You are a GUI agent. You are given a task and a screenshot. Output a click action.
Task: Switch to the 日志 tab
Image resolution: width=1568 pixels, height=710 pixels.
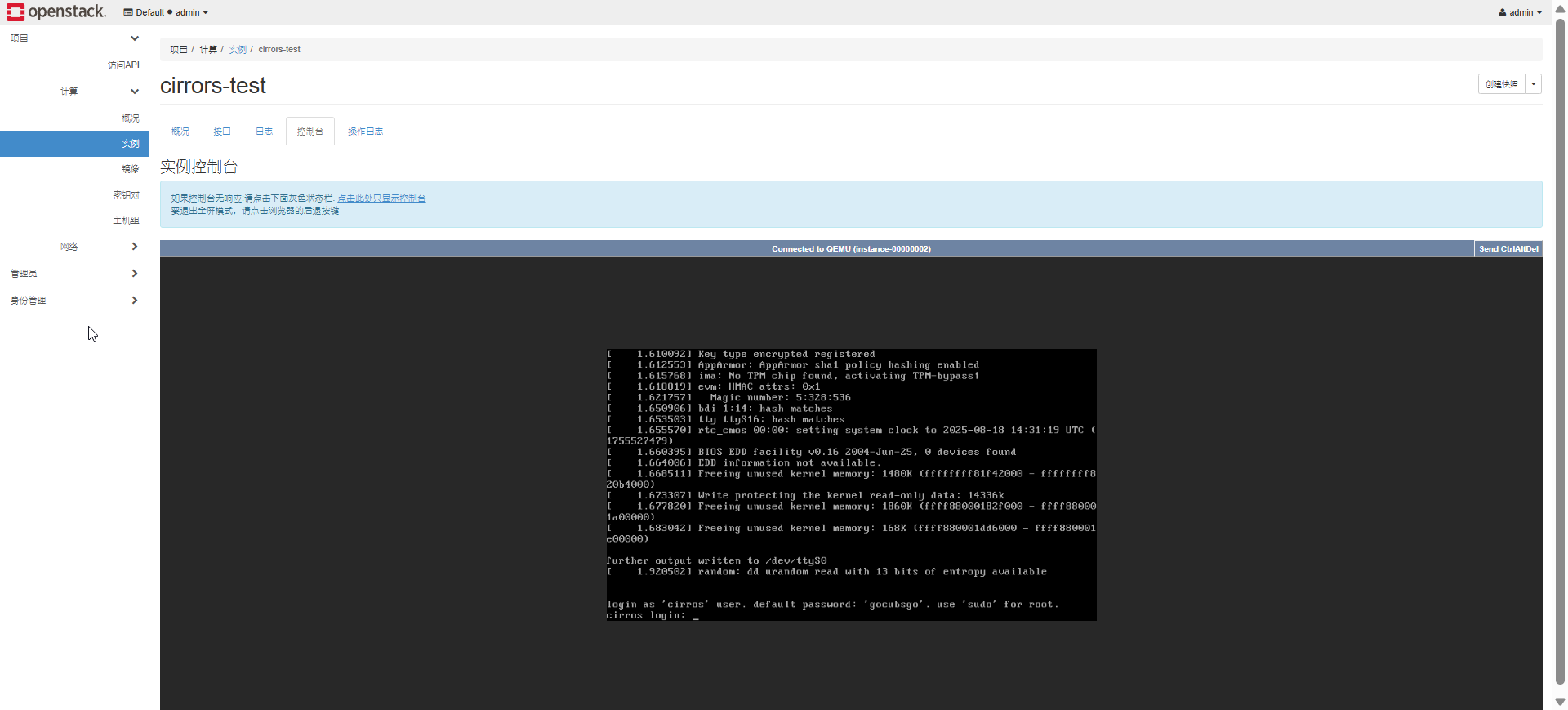pyautogui.click(x=264, y=132)
